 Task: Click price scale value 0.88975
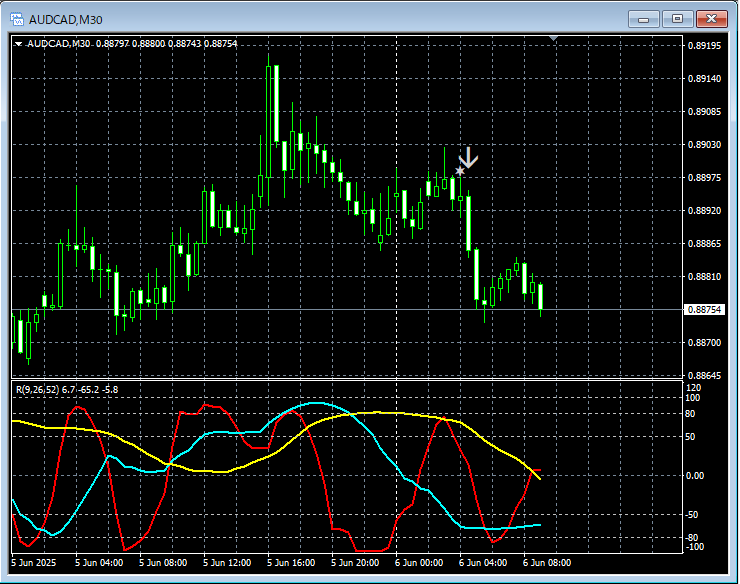click(705, 178)
